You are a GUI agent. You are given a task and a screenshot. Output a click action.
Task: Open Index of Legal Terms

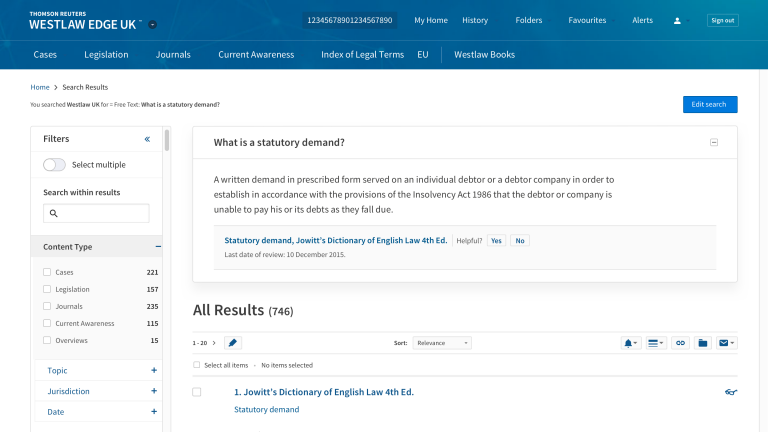click(x=362, y=54)
